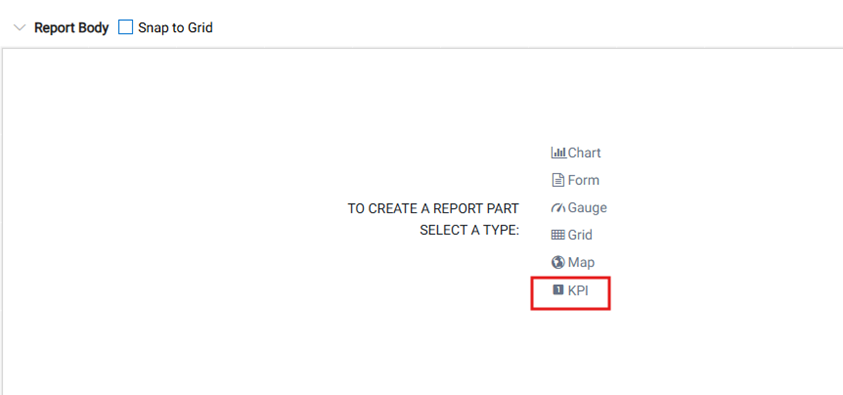Click the table icon beside Grid
Viewport: 843px width, 395px height.
coord(558,235)
